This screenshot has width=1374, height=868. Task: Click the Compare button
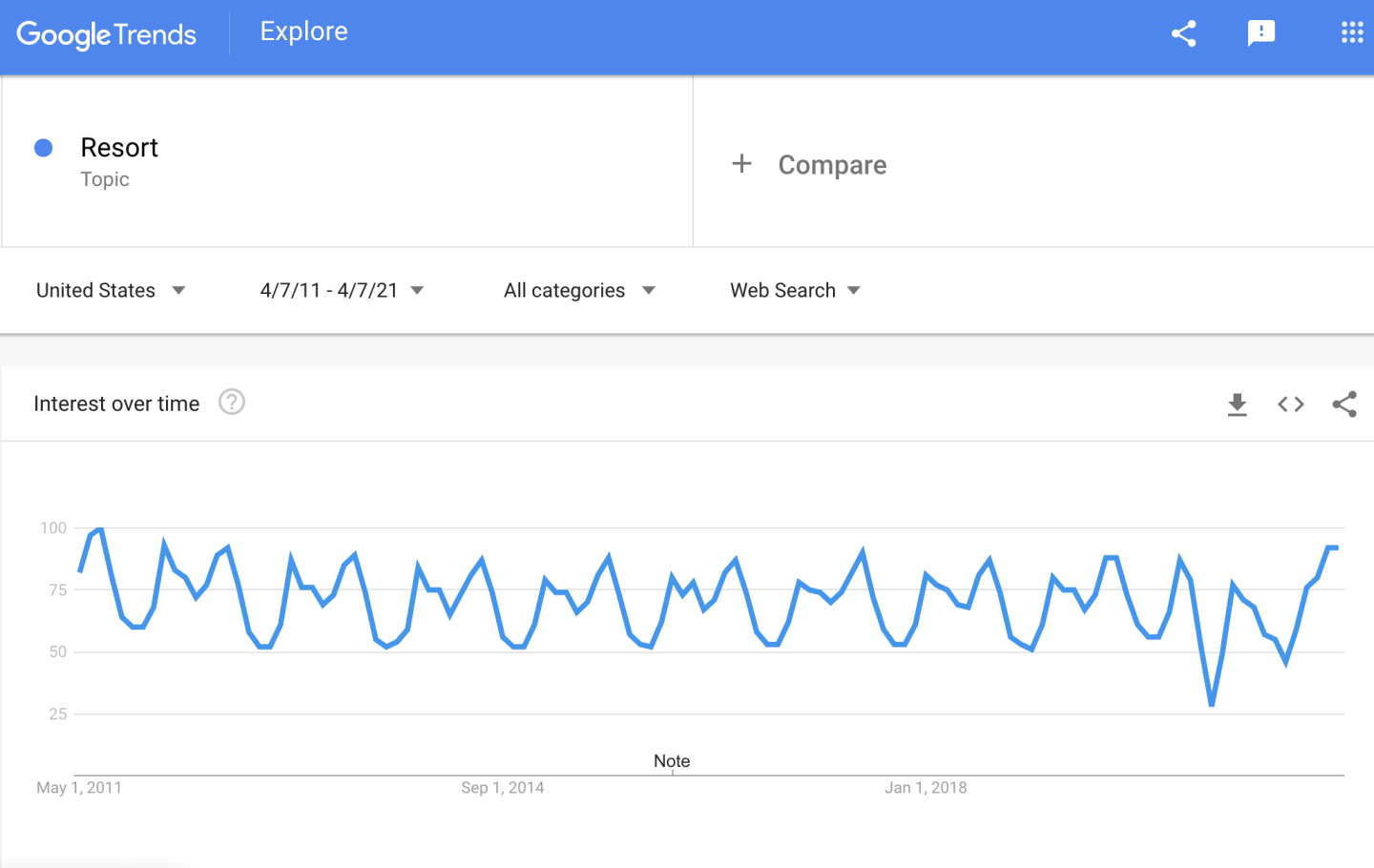(832, 165)
